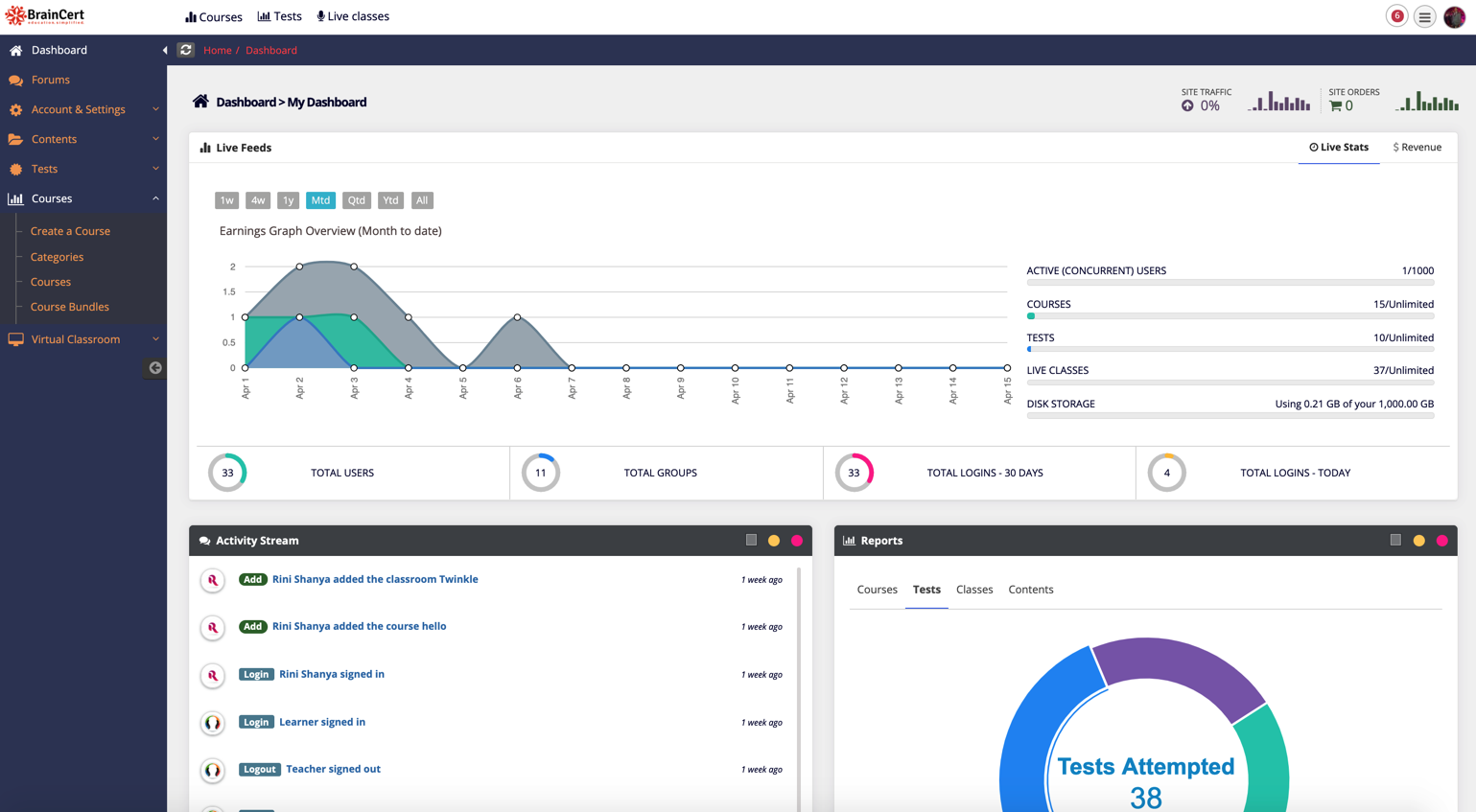Click the Reports bar-chart header icon
Viewport: 1476px width, 812px height.
[x=848, y=540]
